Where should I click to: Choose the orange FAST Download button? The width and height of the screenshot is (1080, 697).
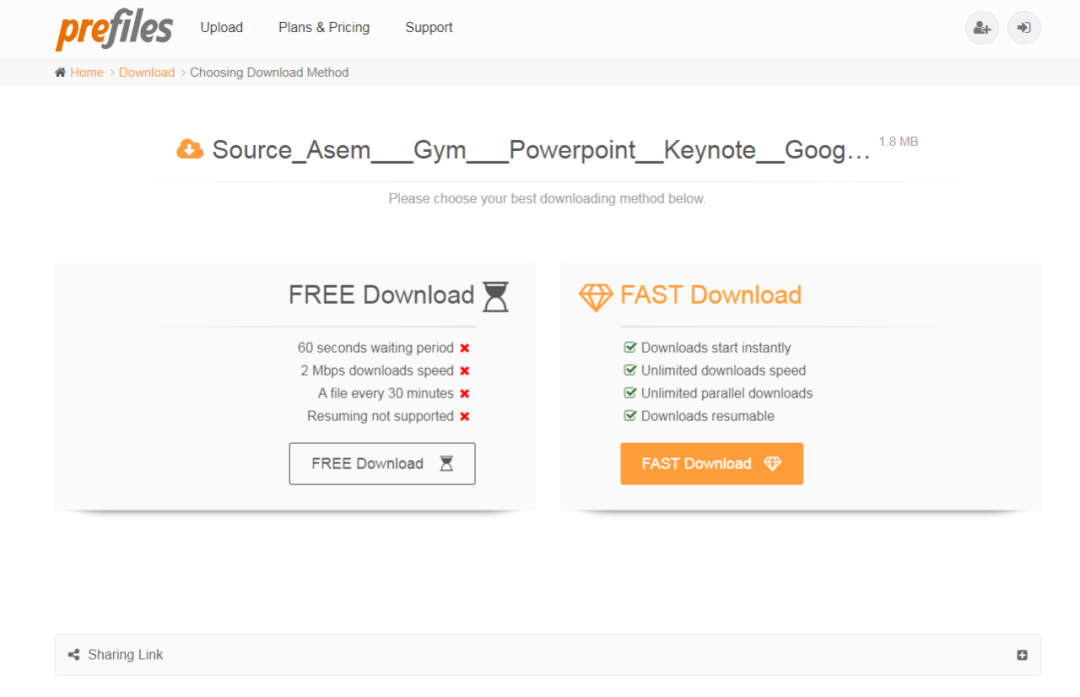(x=712, y=464)
